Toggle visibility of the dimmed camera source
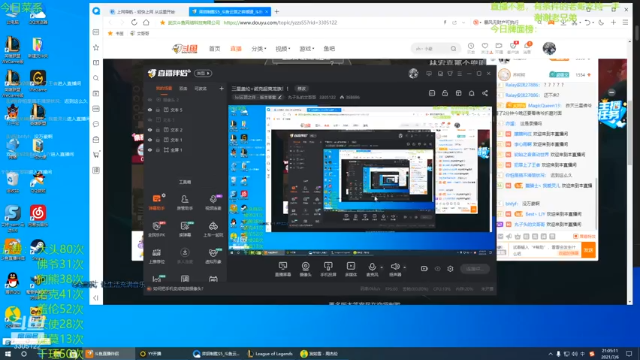 [150, 100]
